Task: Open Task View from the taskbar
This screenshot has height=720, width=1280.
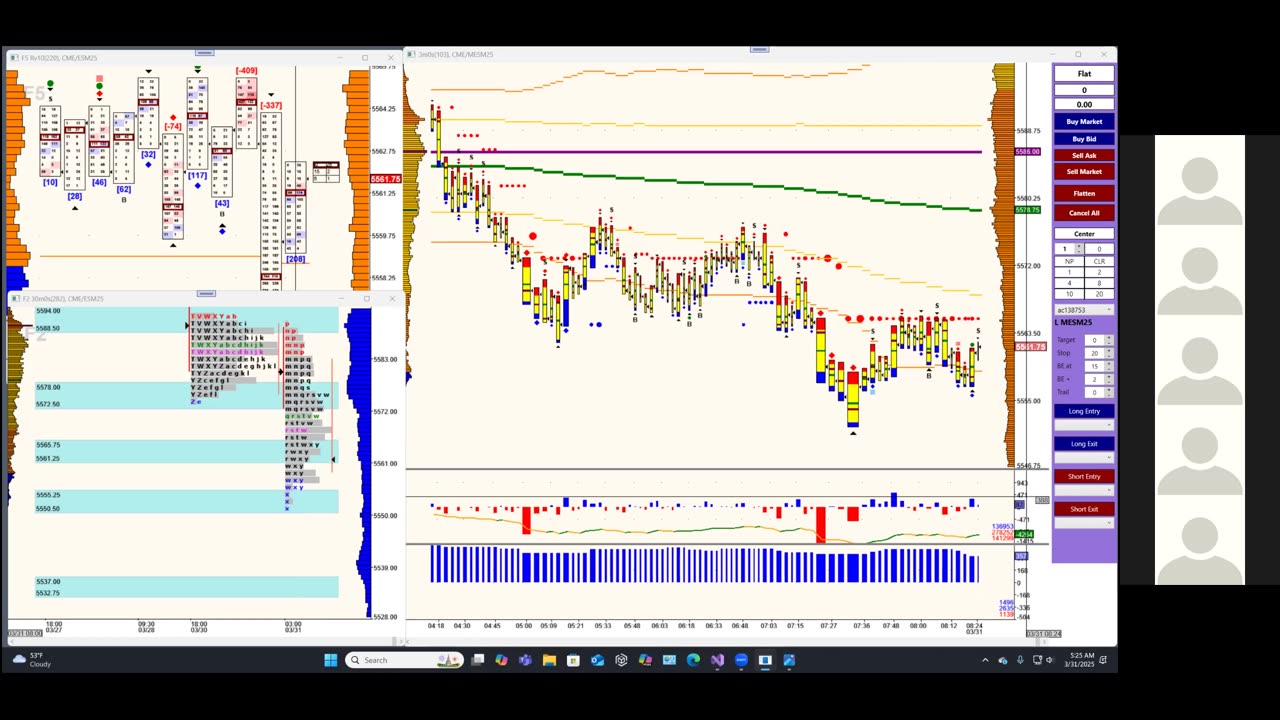Action: 478,660
